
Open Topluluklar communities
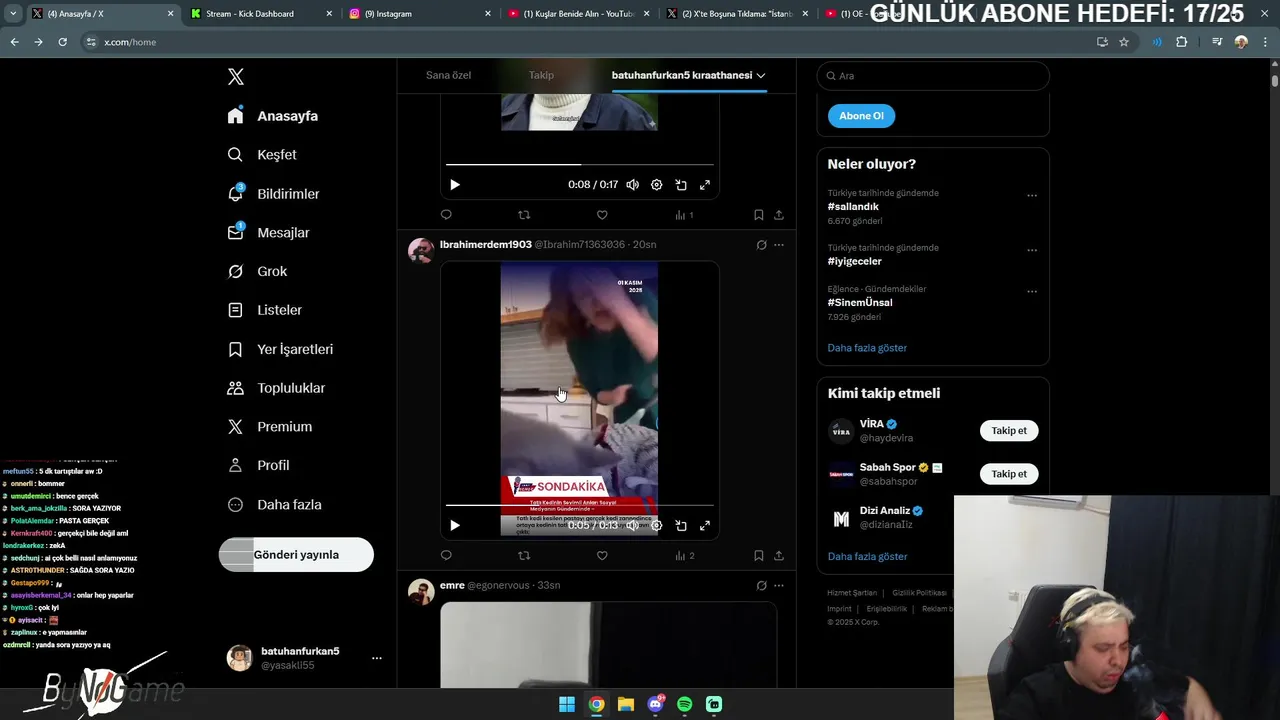[x=276, y=388]
